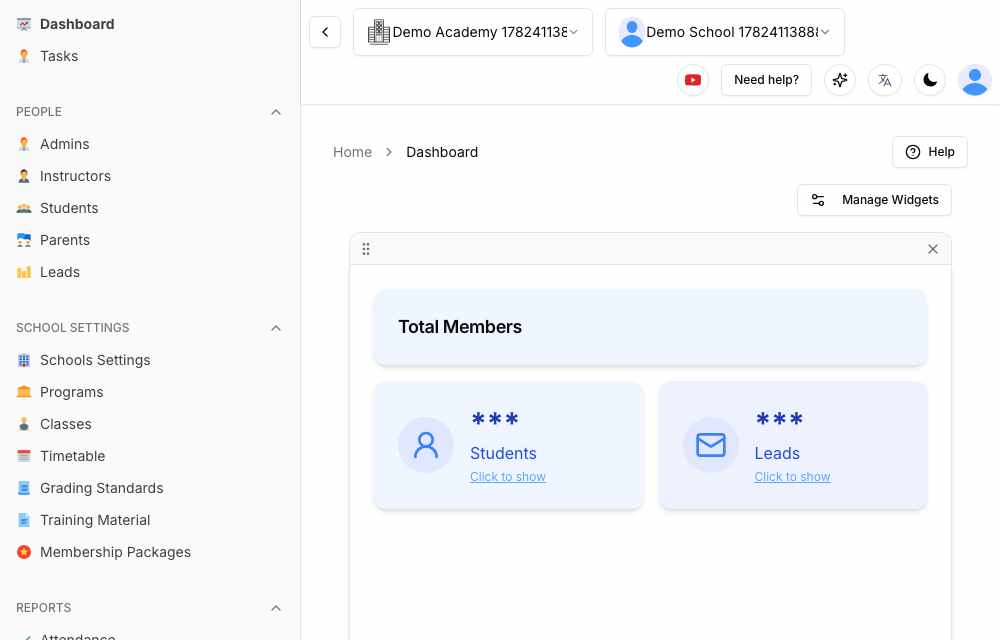Collapse the SCHOOL SETTINGS section
Screen dimensions: 1000x640
276,328
